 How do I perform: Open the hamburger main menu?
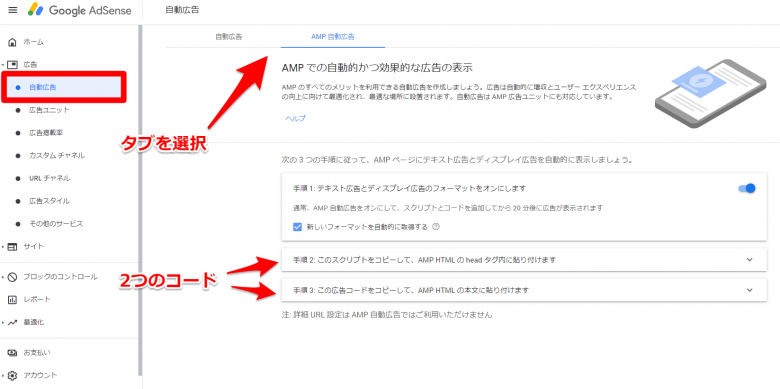13,10
